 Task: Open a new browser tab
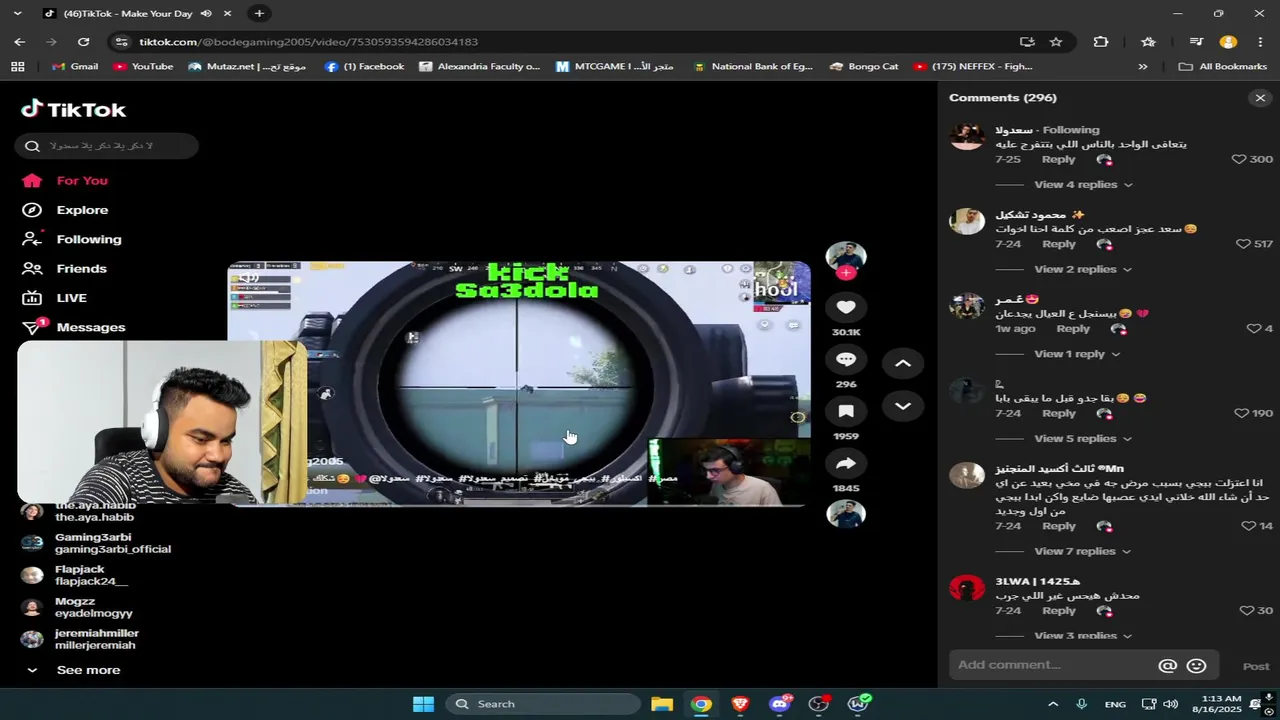click(259, 13)
